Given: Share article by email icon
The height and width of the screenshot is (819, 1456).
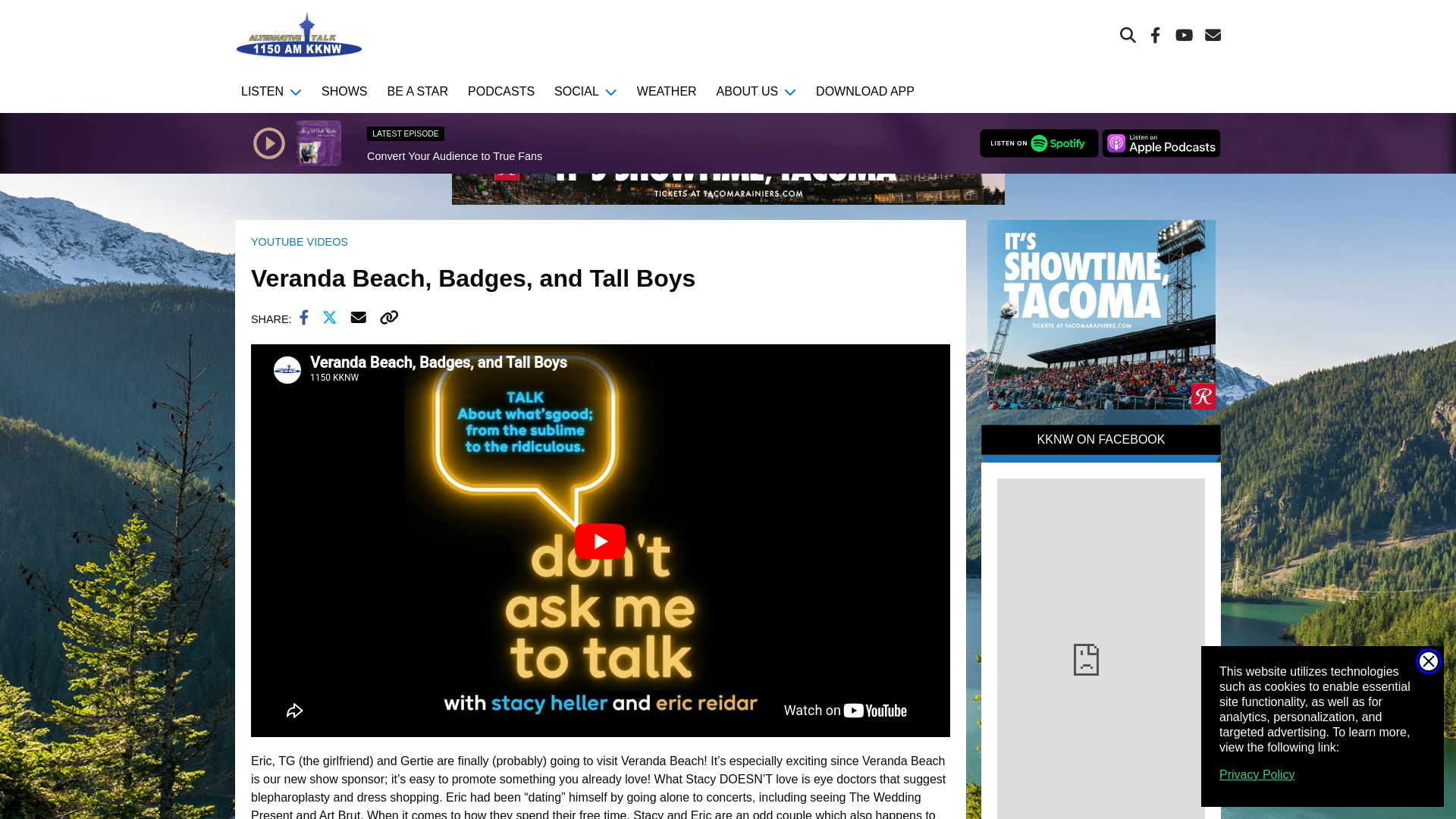Looking at the screenshot, I should tap(359, 318).
